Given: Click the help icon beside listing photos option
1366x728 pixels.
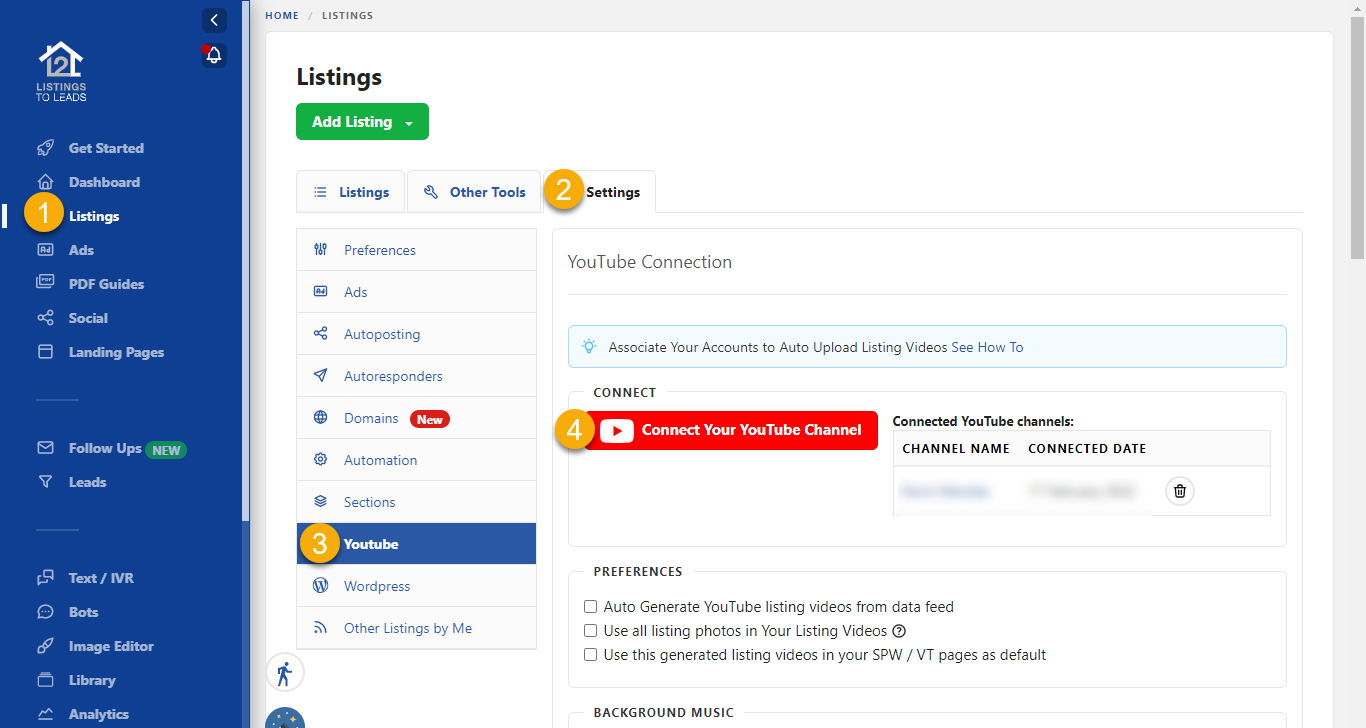Looking at the screenshot, I should click(x=899, y=631).
